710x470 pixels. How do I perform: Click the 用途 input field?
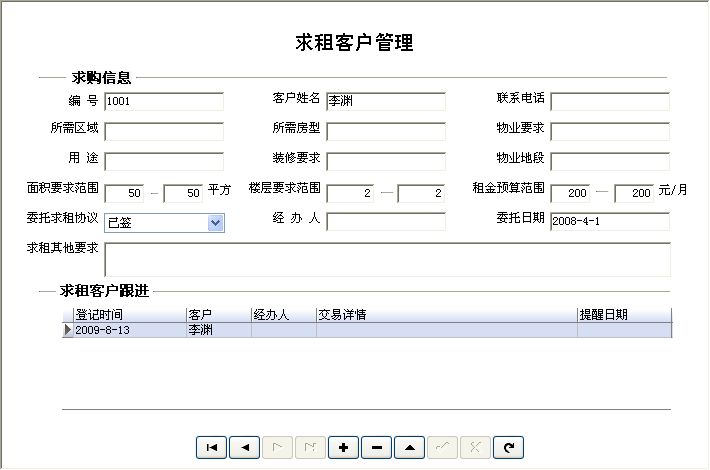click(x=164, y=161)
